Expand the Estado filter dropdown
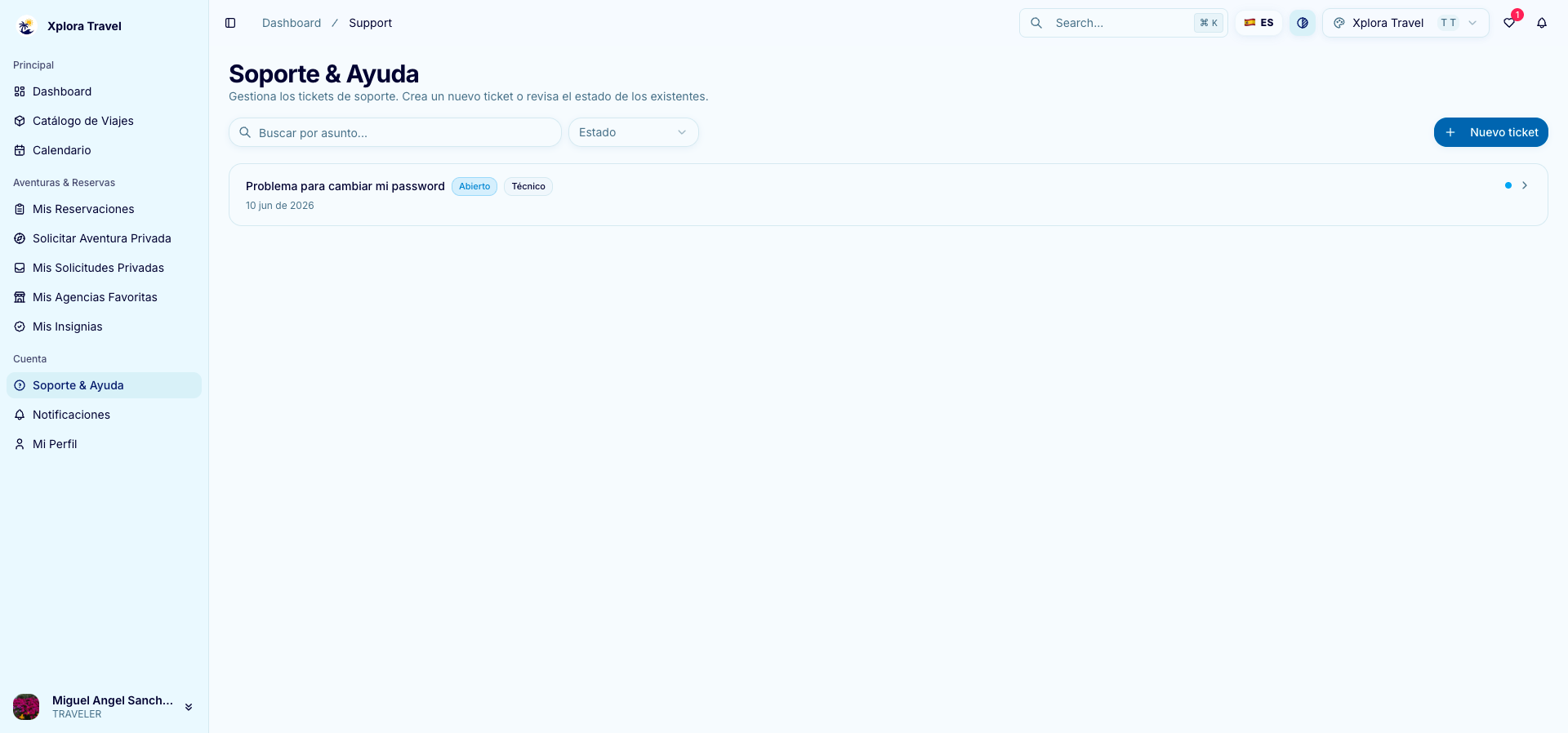This screenshot has width=1568, height=733. [634, 132]
